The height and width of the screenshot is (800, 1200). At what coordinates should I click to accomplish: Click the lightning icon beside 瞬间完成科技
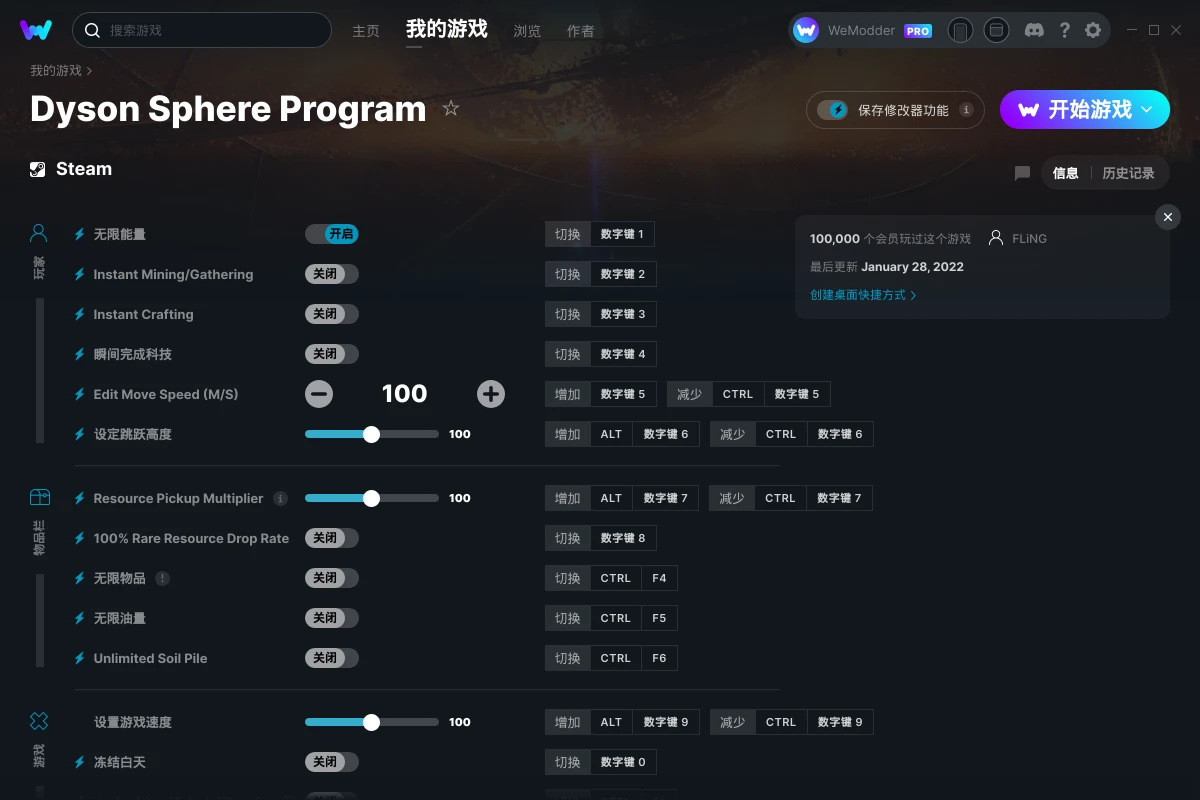[x=80, y=354]
